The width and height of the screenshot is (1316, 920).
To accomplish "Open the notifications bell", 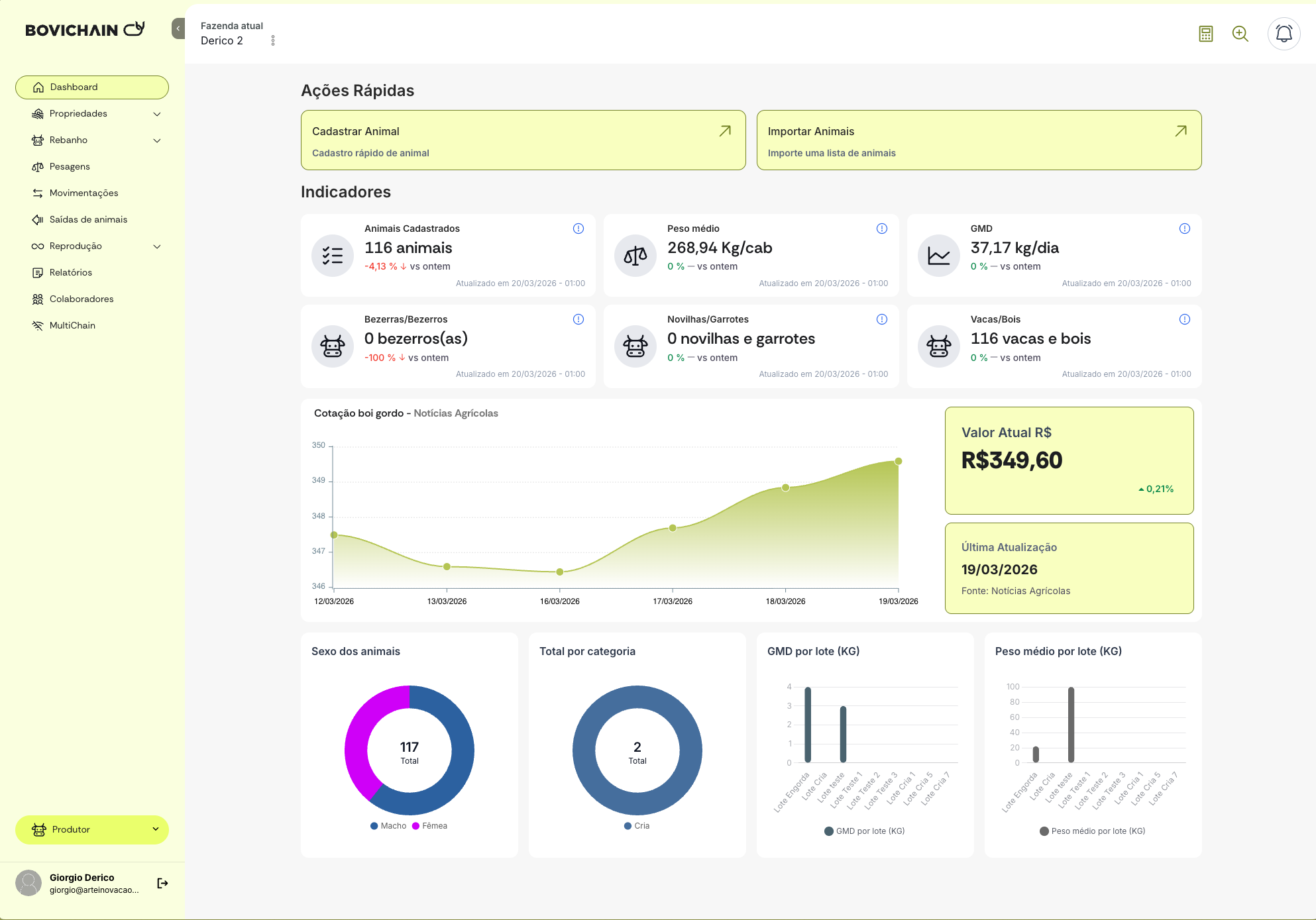I will point(1284,34).
